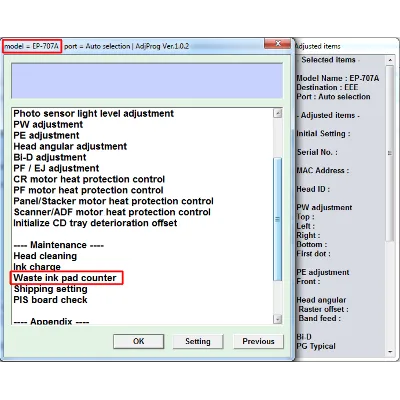
Task: Select Waste ink pad counter
Action: pyautogui.click(x=65, y=278)
